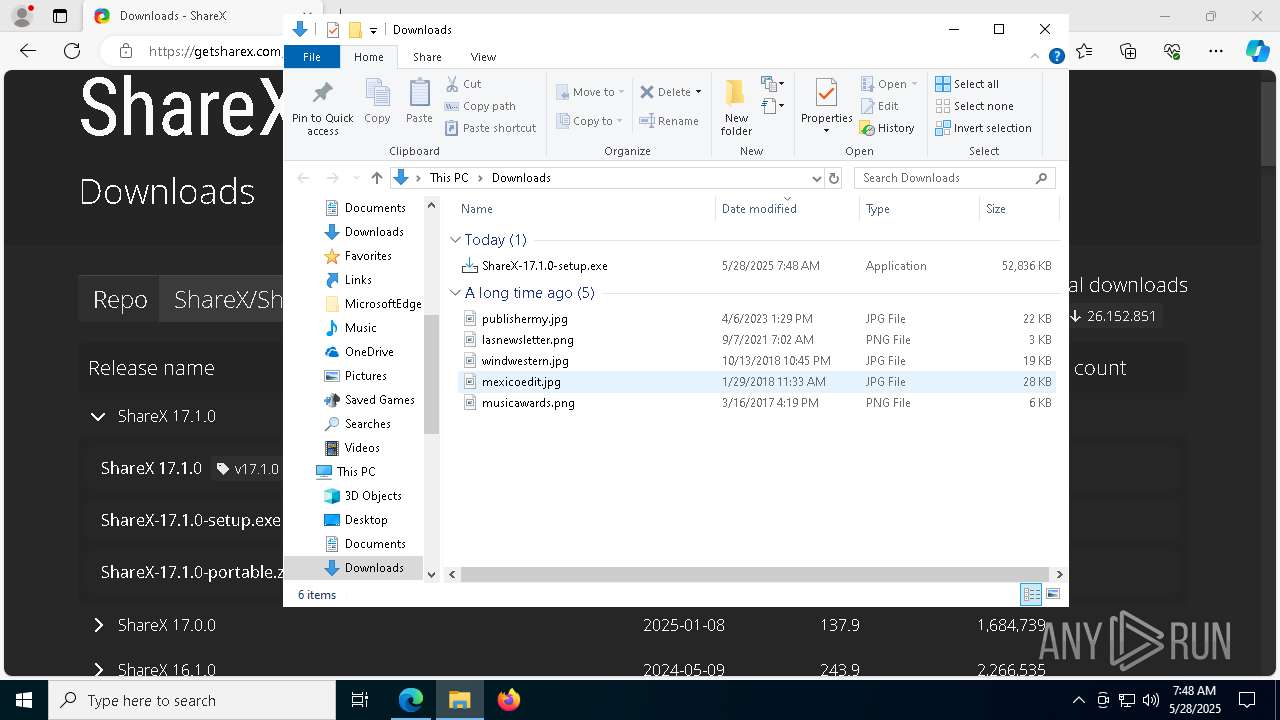
Task: Open the Move to dropdown
Action: [x=590, y=92]
